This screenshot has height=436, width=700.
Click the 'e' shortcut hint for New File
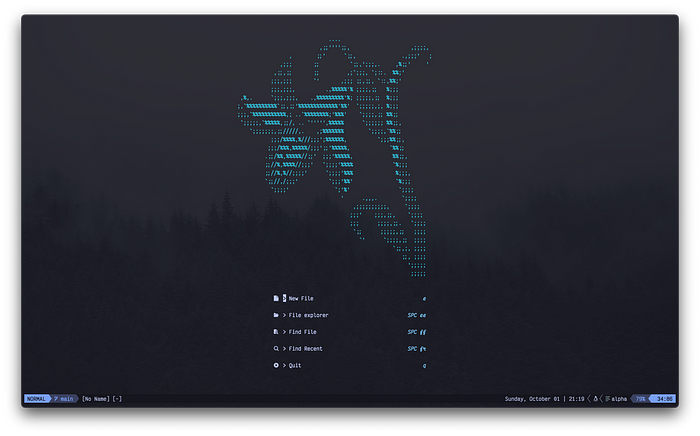[x=424, y=299]
